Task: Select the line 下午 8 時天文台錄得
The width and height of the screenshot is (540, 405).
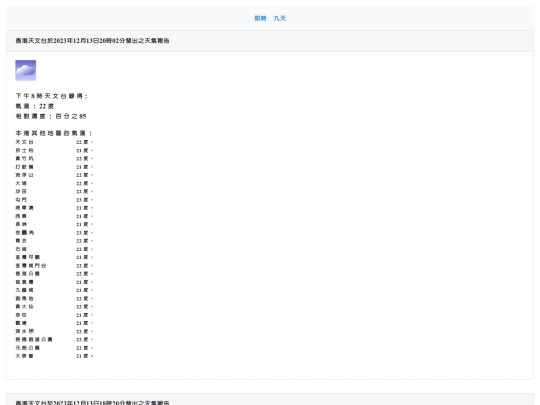Action: (x=51, y=96)
